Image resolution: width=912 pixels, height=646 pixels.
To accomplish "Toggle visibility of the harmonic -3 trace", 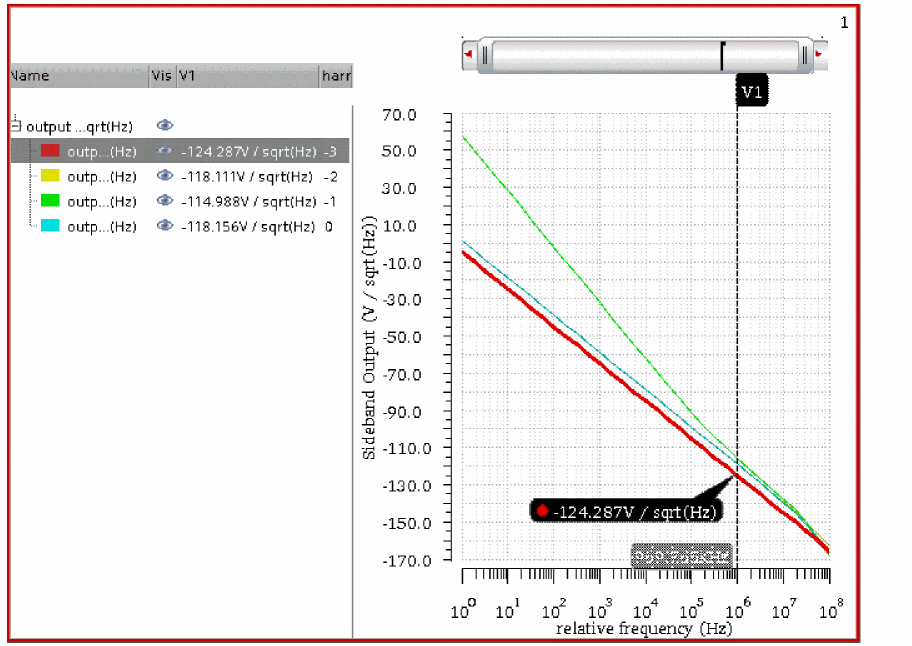I will click(165, 151).
